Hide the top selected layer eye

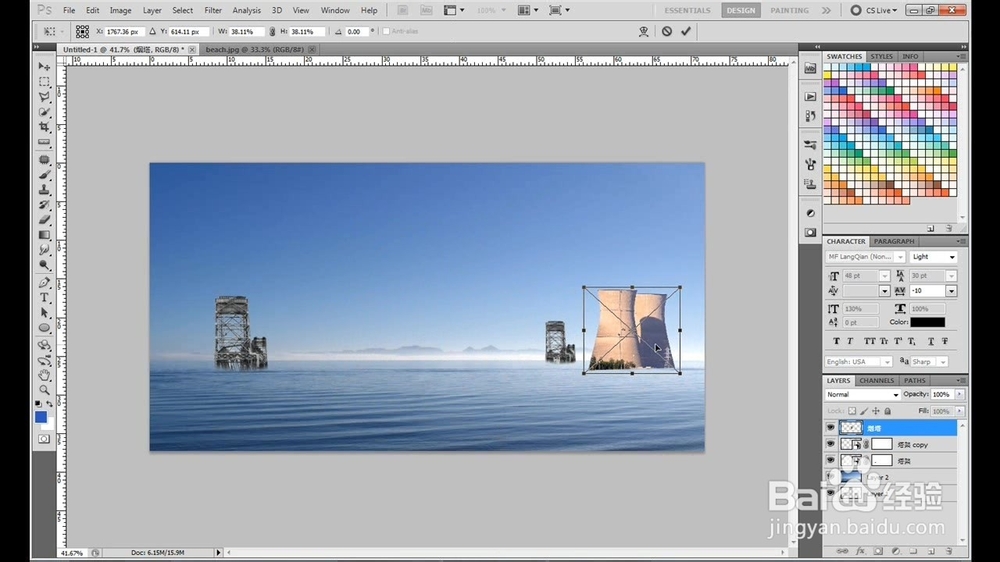pyautogui.click(x=830, y=428)
